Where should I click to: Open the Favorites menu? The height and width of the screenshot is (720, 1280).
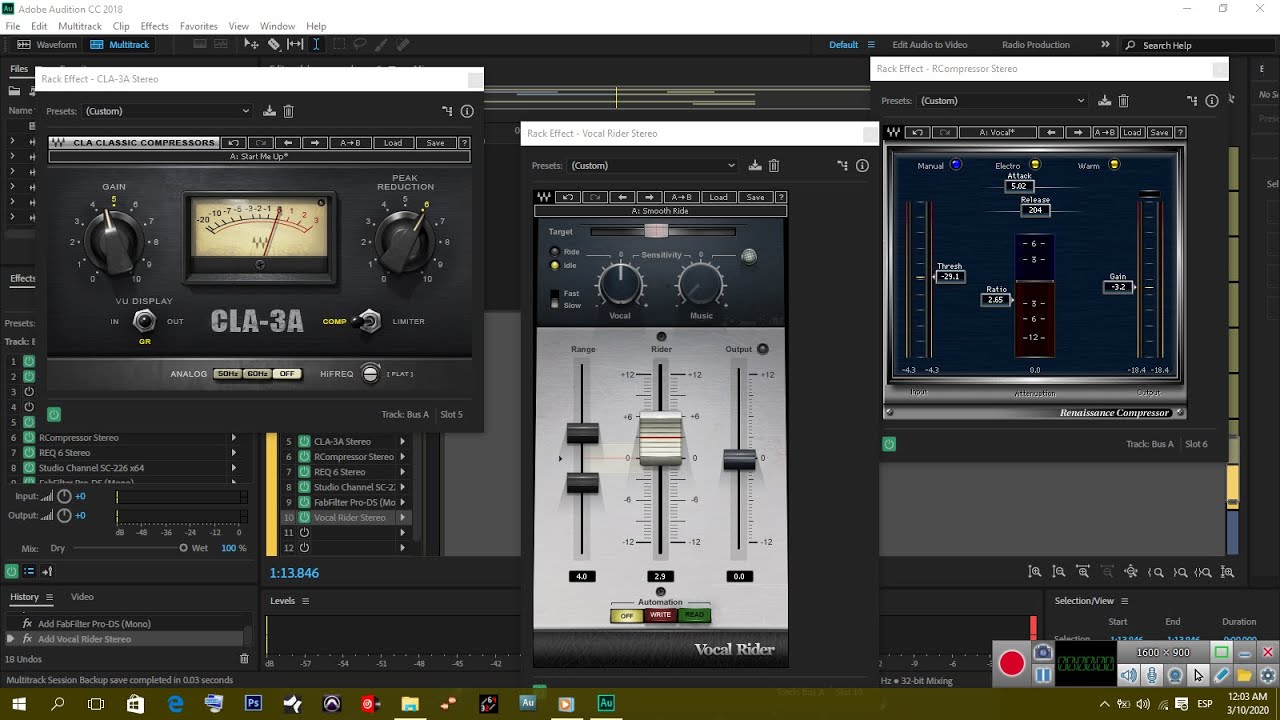(x=199, y=26)
